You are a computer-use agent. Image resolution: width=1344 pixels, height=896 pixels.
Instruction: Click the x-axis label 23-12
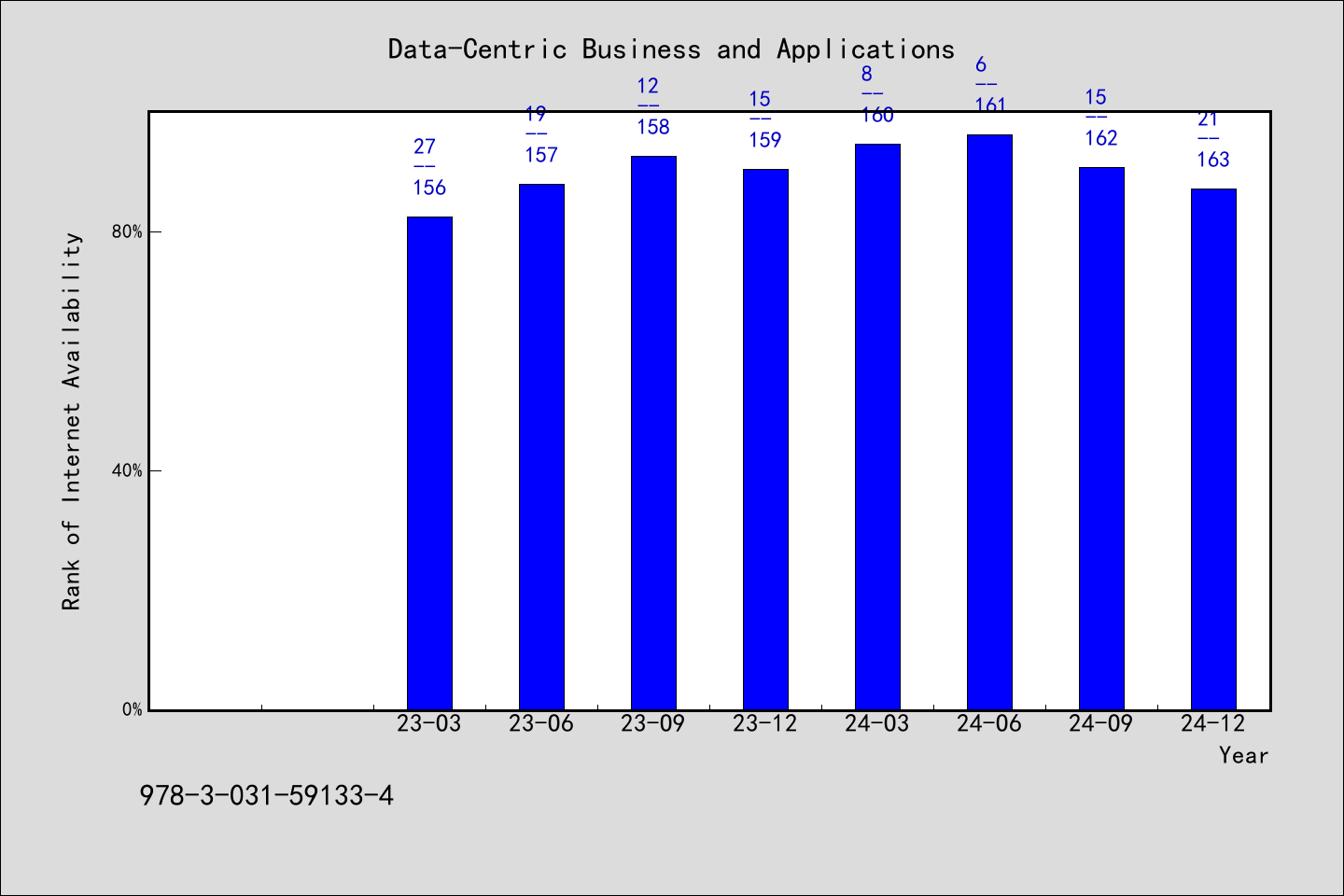(x=765, y=723)
